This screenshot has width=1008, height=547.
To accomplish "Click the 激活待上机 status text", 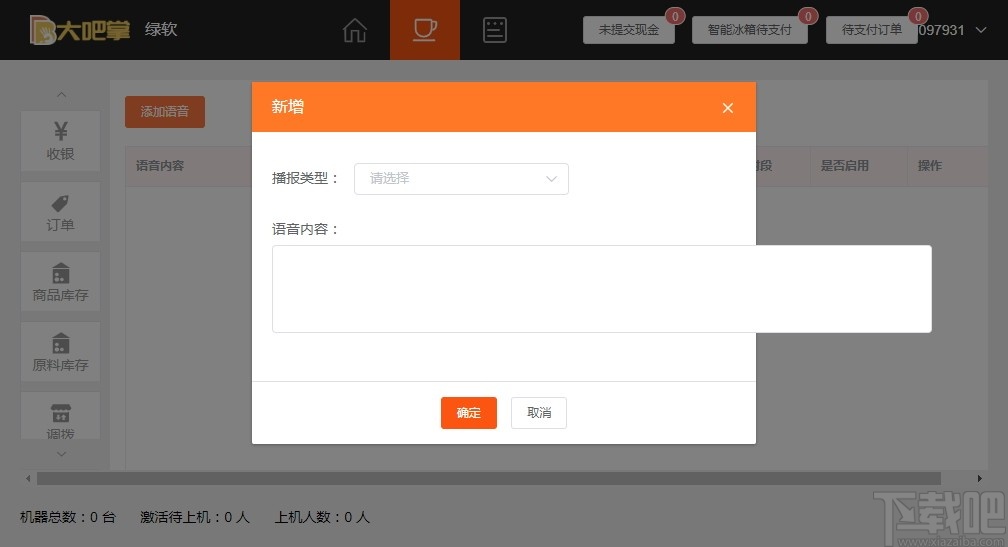I will coord(195,517).
